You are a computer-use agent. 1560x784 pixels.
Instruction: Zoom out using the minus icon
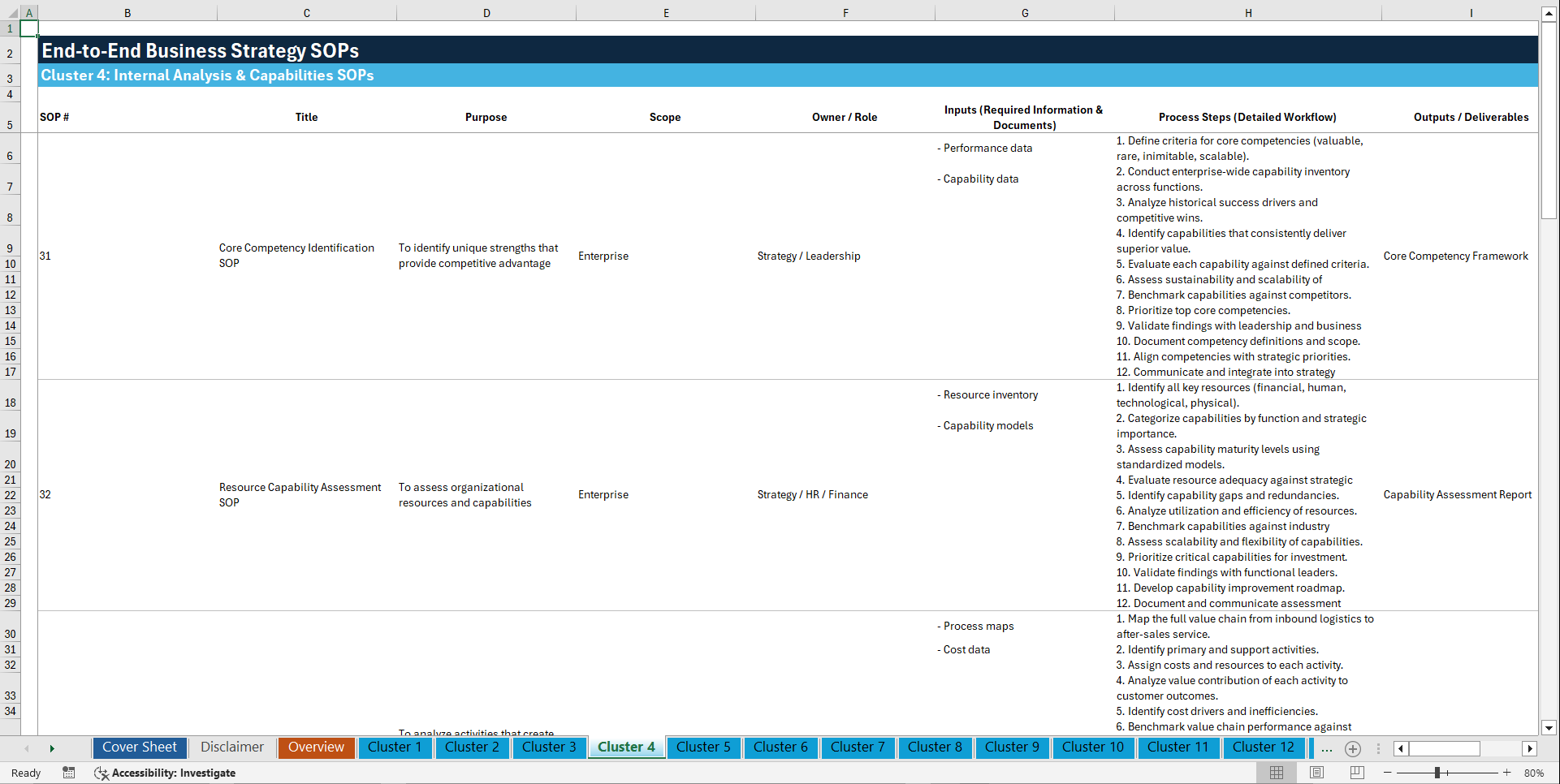tap(1388, 773)
